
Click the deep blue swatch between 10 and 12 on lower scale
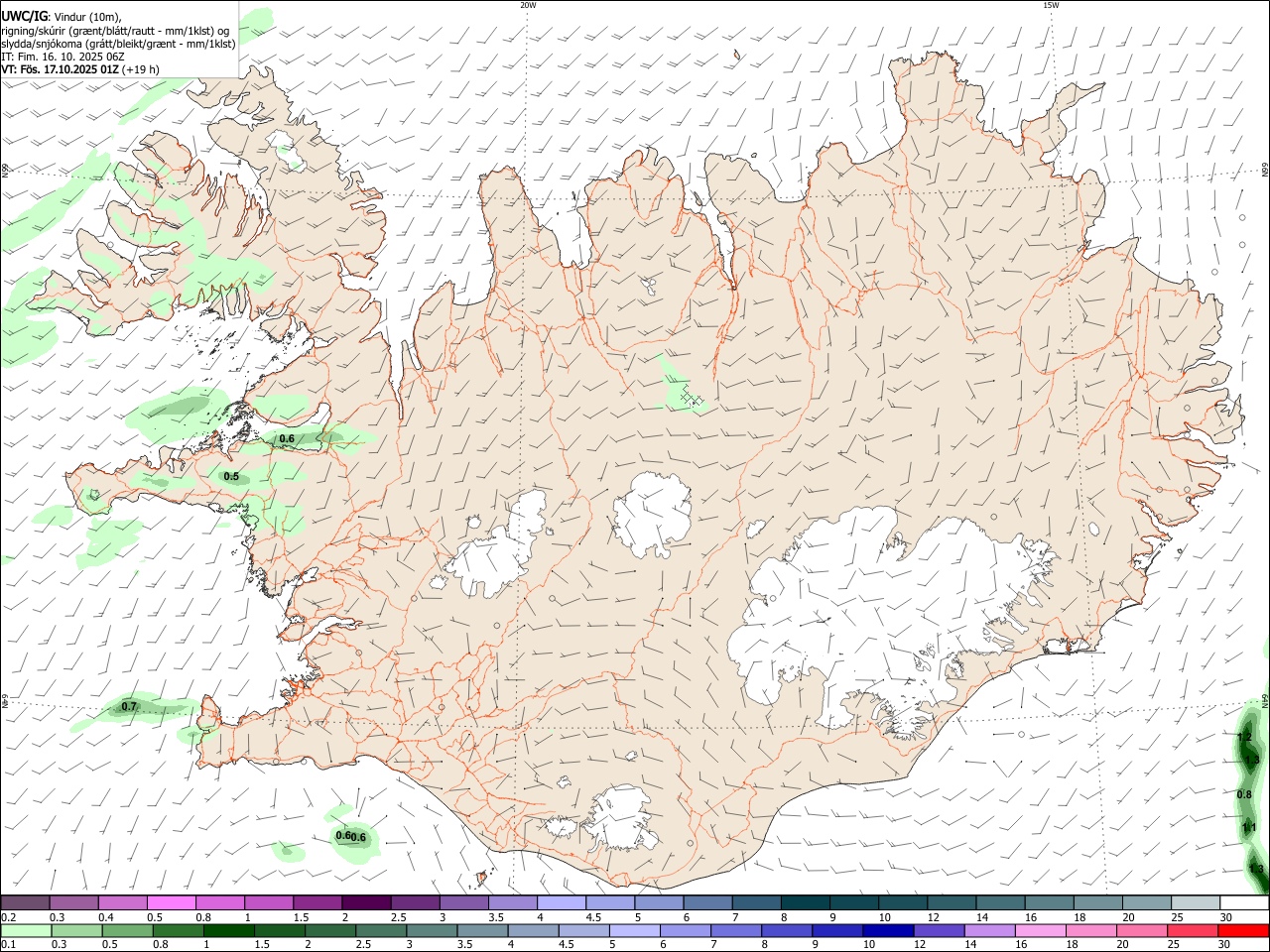click(x=888, y=931)
